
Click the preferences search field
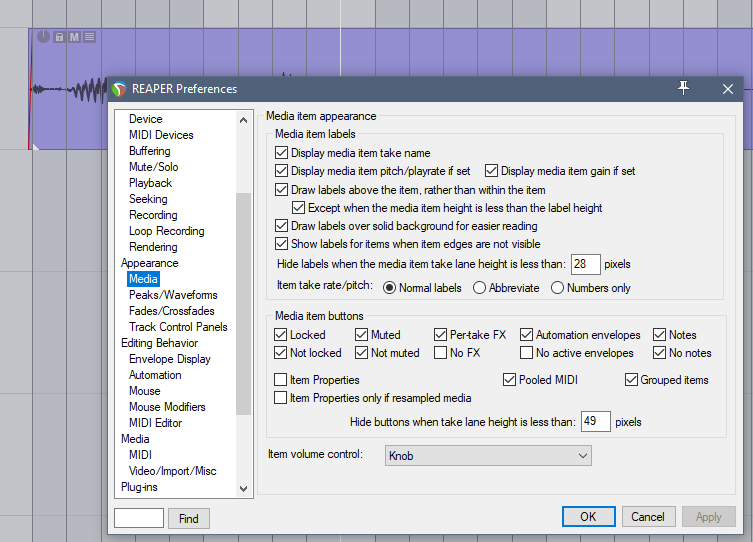coord(139,518)
